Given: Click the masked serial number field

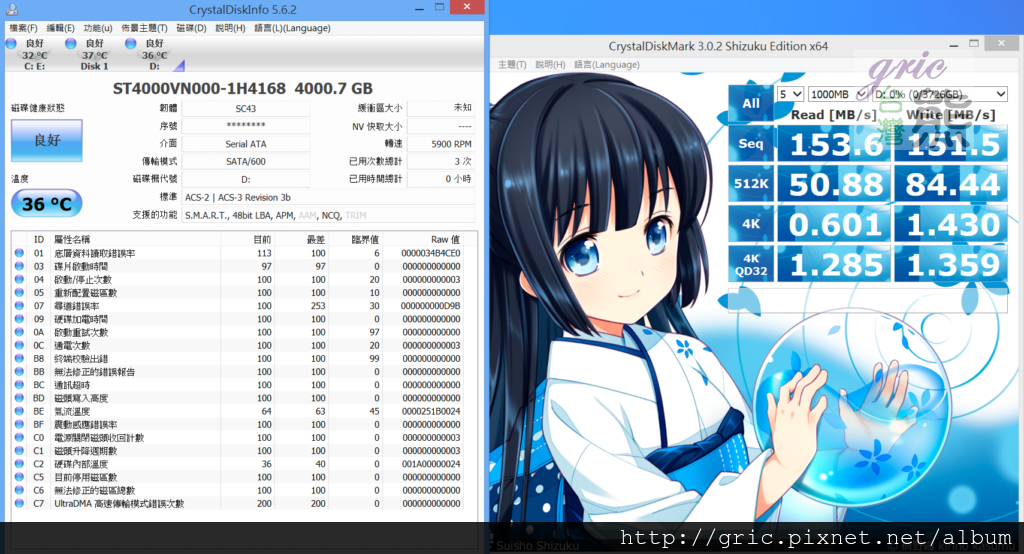Looking at the screenshot, I should pyautogui.click(x=246, y=126).
